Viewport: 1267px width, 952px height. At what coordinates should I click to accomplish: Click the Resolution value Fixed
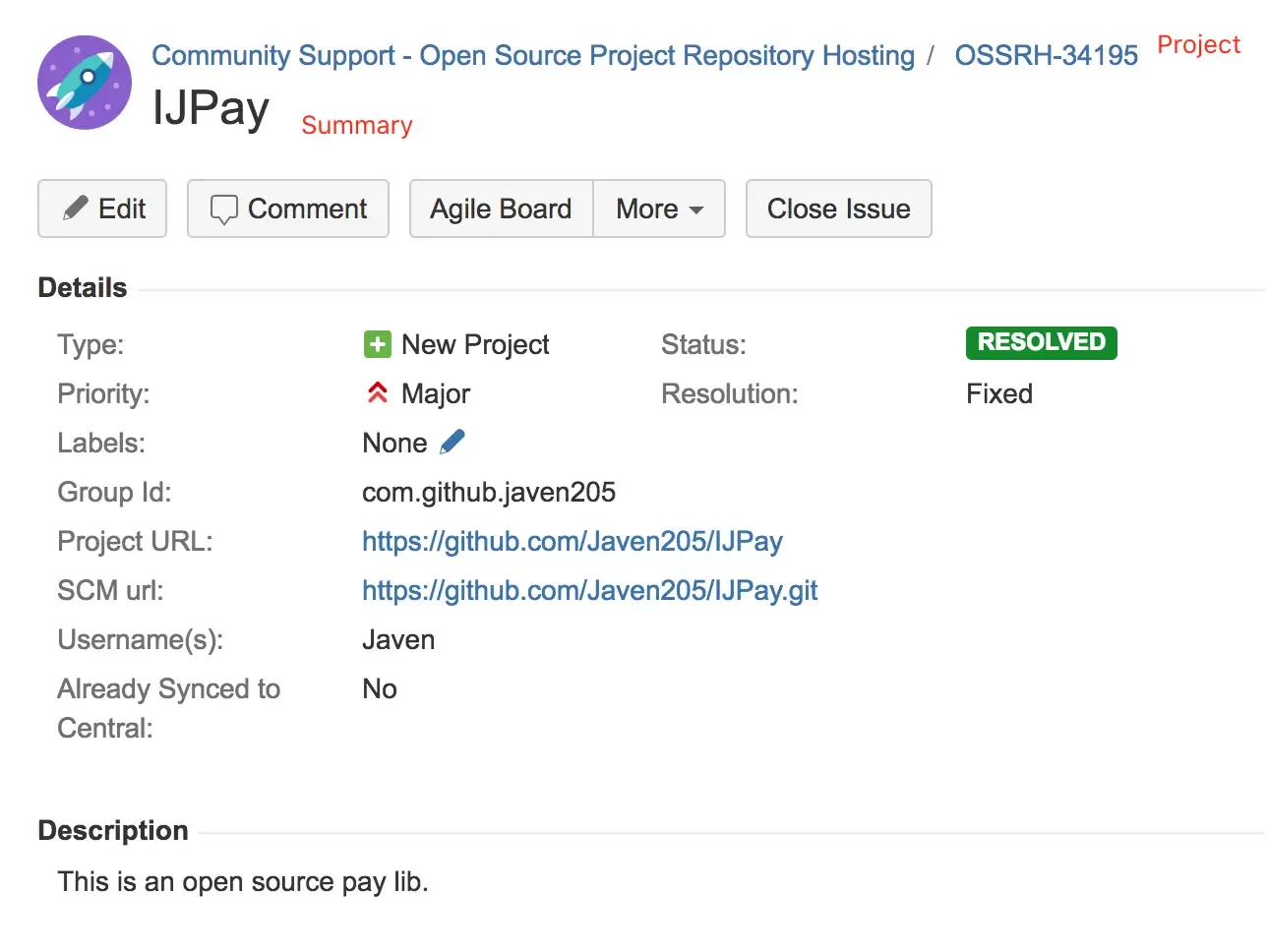point(999,393)
